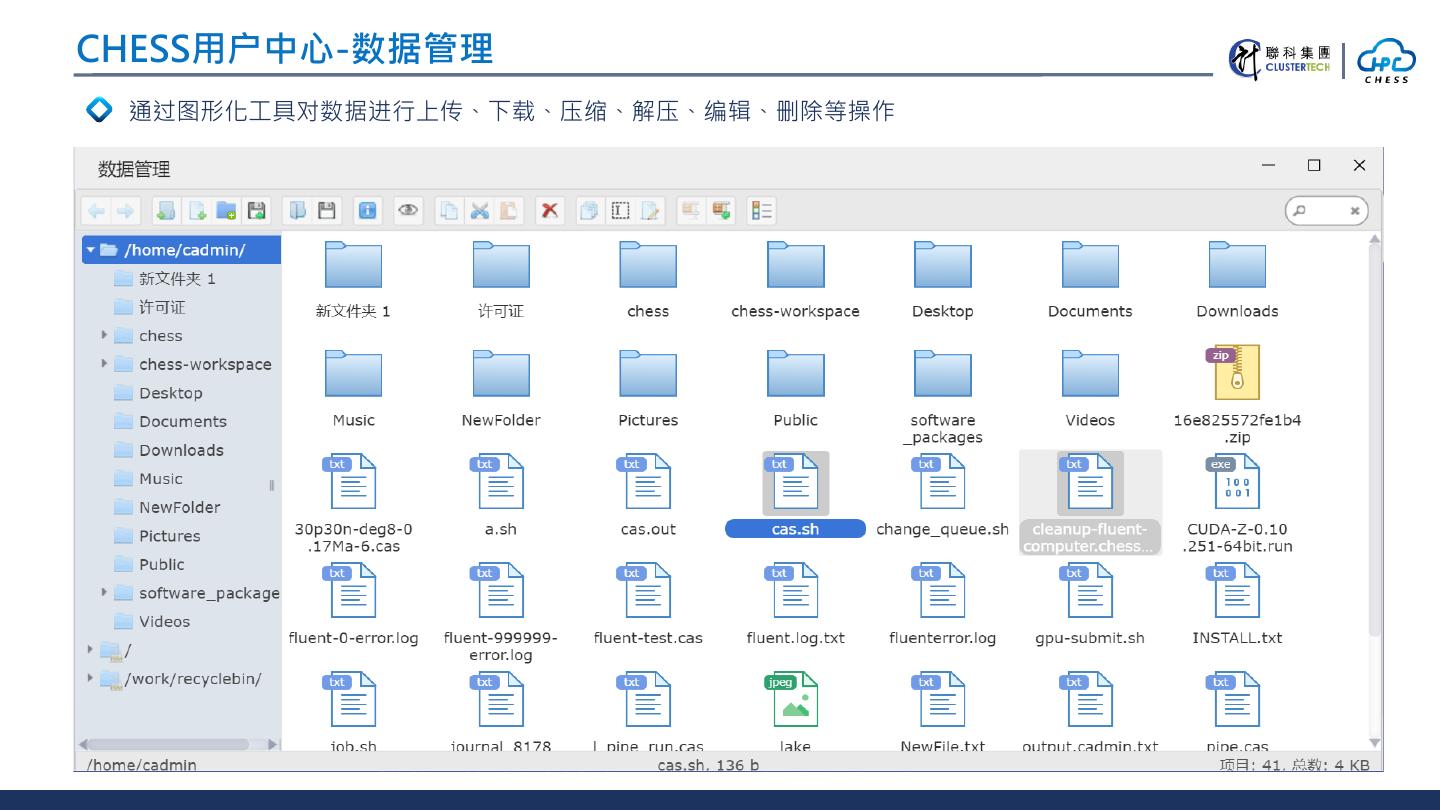Select the lake jpeg image file

pyautogui.click(x=795, y=700)
